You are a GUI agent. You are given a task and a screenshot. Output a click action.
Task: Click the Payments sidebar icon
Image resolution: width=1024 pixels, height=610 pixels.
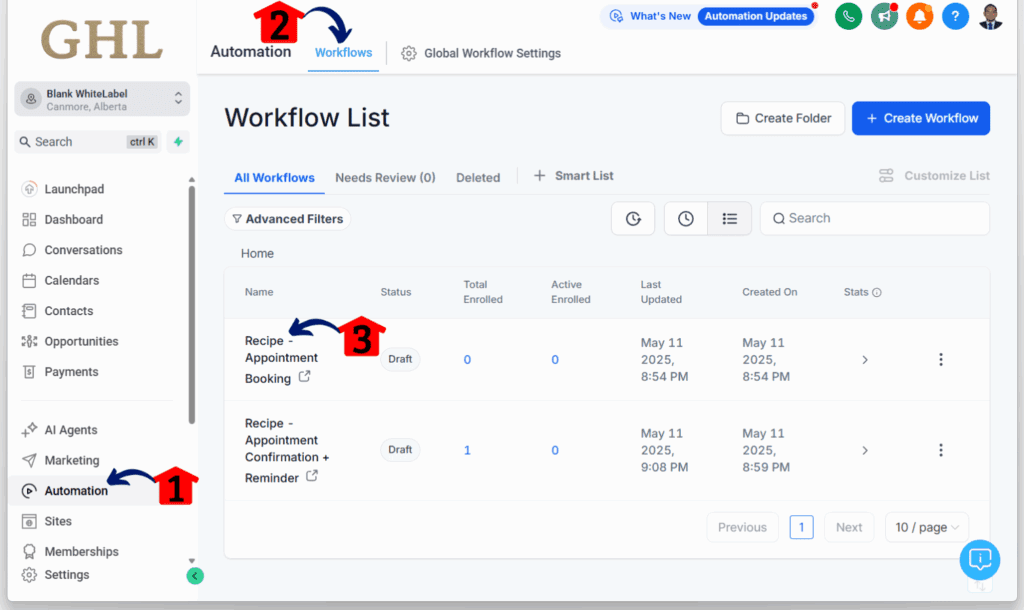(29, 372)
